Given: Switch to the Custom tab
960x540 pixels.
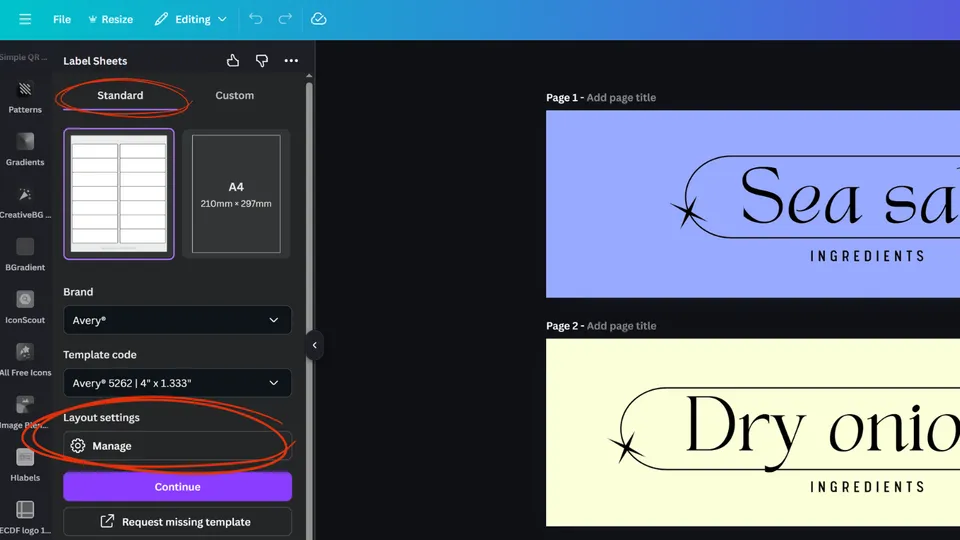Looking at the screenshot, I should (x=234, y=96).
